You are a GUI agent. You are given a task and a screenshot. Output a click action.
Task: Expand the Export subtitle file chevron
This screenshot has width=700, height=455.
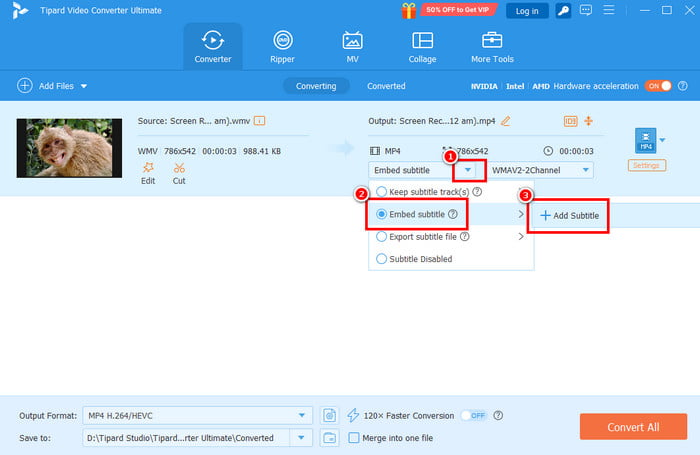click(521, 237)
